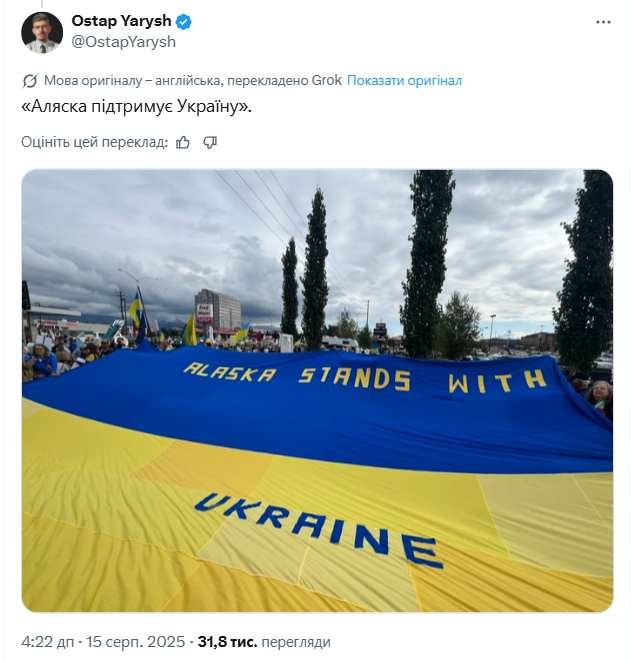Click 'ALASKA STANDS WITH' lettering in photo
Viewport: 631px width, 662px height.
(x=365, y=377)
